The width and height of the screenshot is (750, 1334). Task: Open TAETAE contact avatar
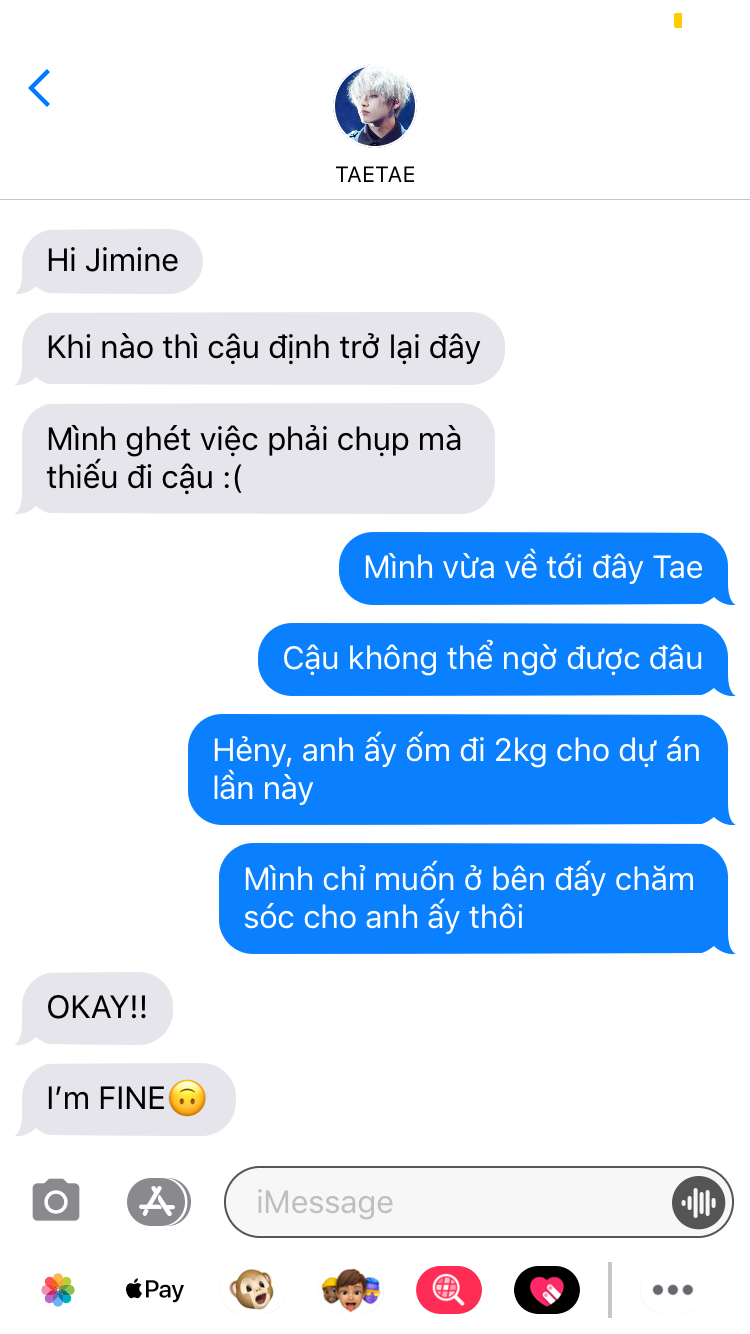pyautogui.click(x=375, y=107)
